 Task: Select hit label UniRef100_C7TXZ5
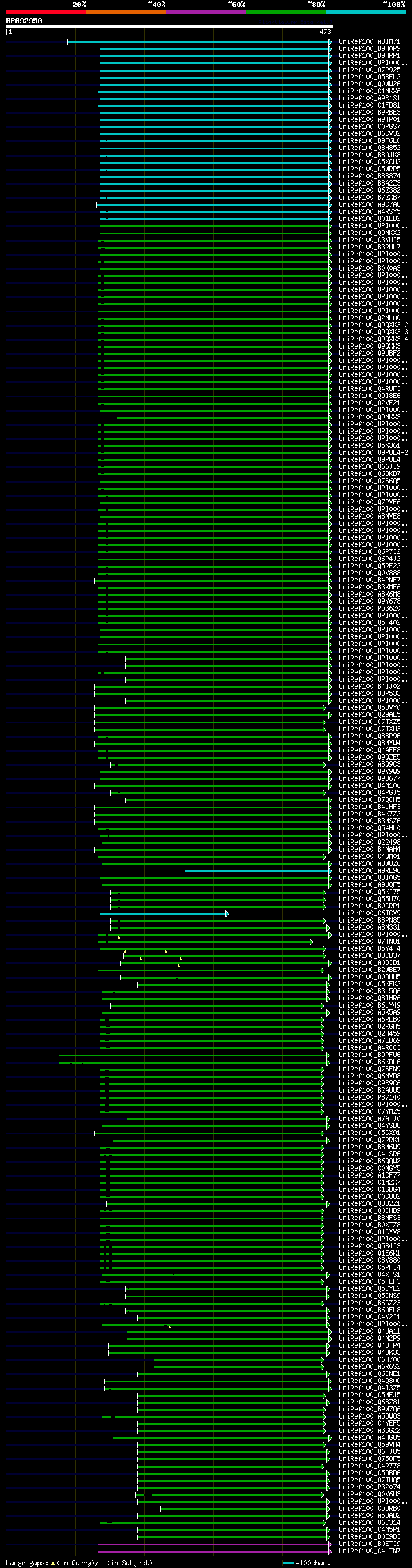[370, 722]
